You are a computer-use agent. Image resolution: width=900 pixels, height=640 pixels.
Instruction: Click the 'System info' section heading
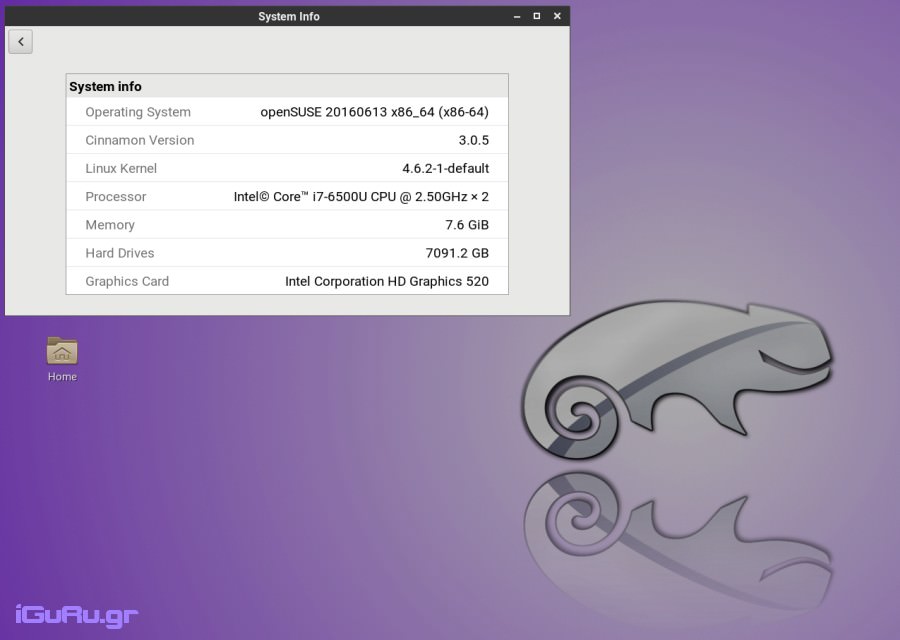(105, 87)
